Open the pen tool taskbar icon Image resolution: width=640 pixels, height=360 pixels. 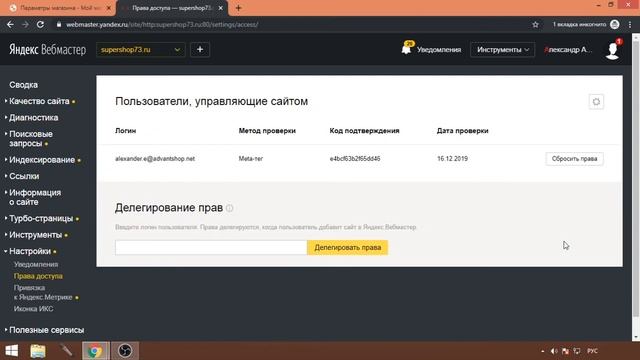click(x=66, y=351)
